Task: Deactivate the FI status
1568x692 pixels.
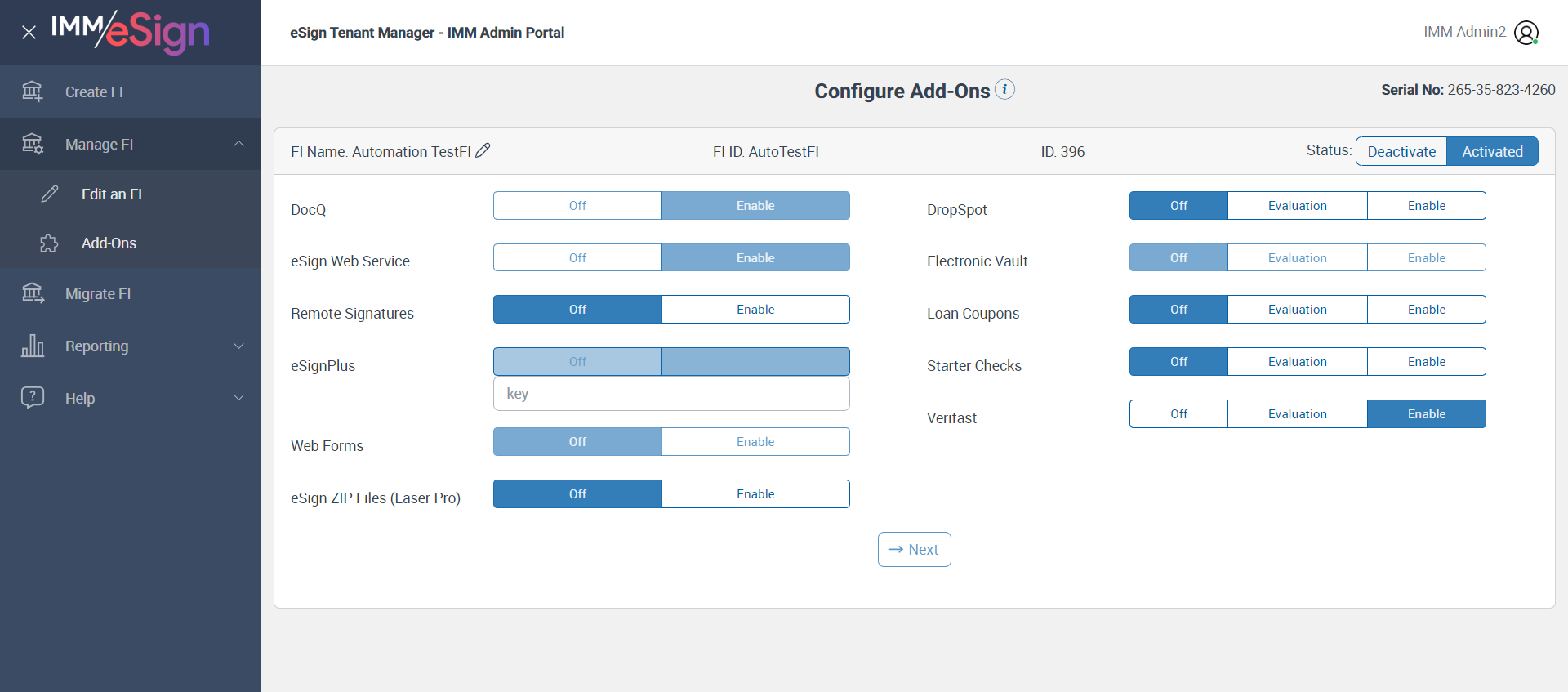Action: click(x=1401, y=151)
